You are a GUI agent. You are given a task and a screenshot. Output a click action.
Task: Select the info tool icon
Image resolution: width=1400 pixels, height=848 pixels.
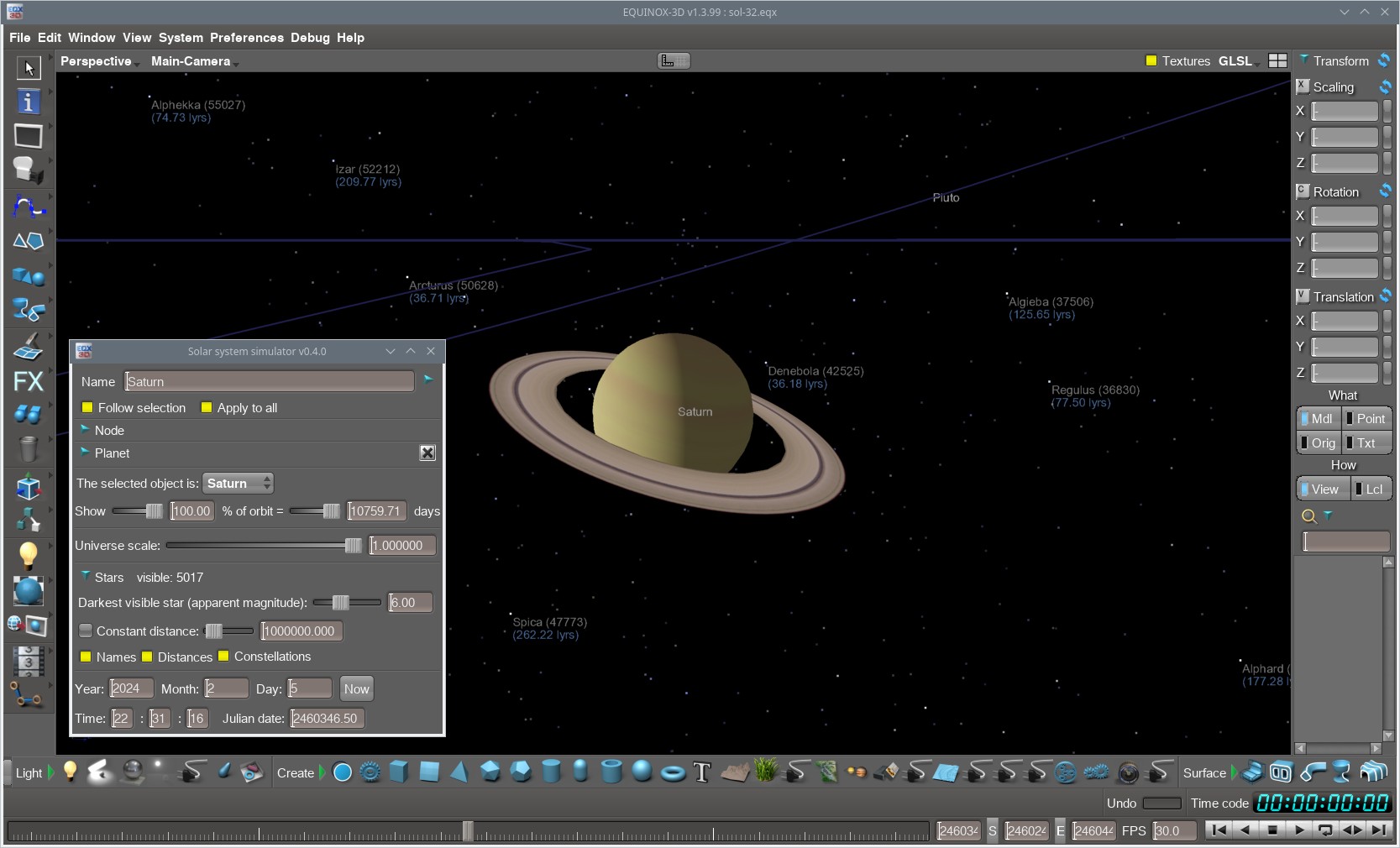coord(28,102)
